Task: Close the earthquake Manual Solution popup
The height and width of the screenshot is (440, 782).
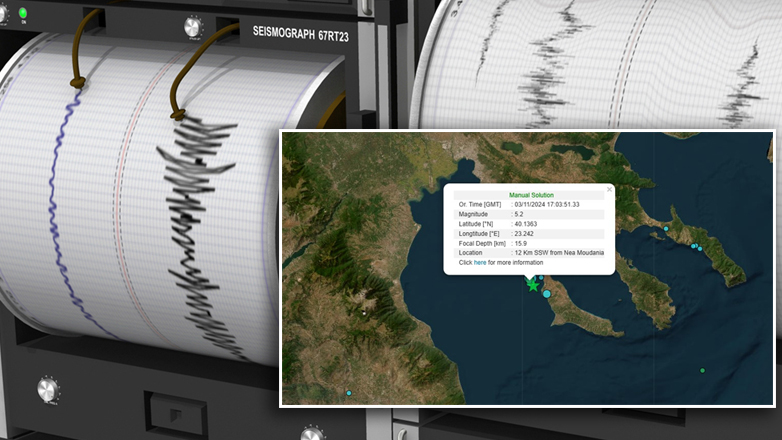Action: click(609, 188)
